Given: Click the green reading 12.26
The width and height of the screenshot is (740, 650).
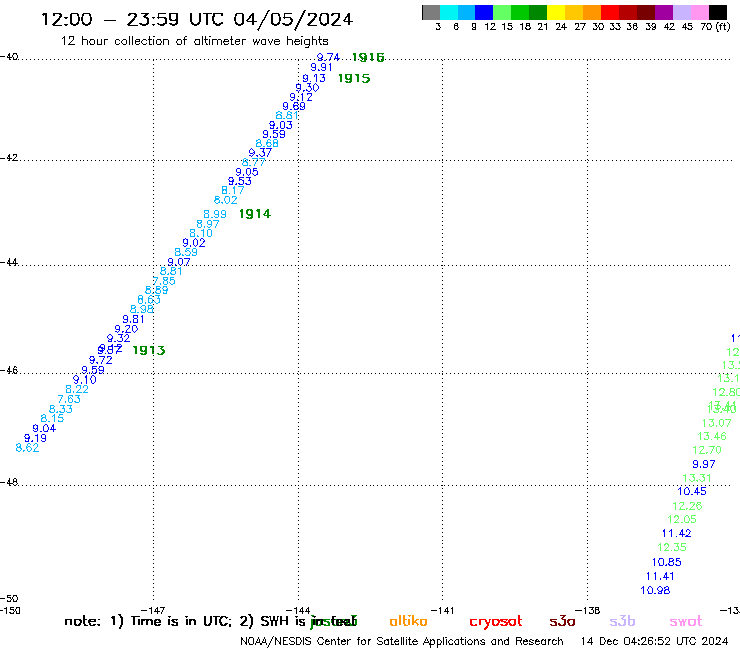Looking at the screenshot, I should click(687, 506).
